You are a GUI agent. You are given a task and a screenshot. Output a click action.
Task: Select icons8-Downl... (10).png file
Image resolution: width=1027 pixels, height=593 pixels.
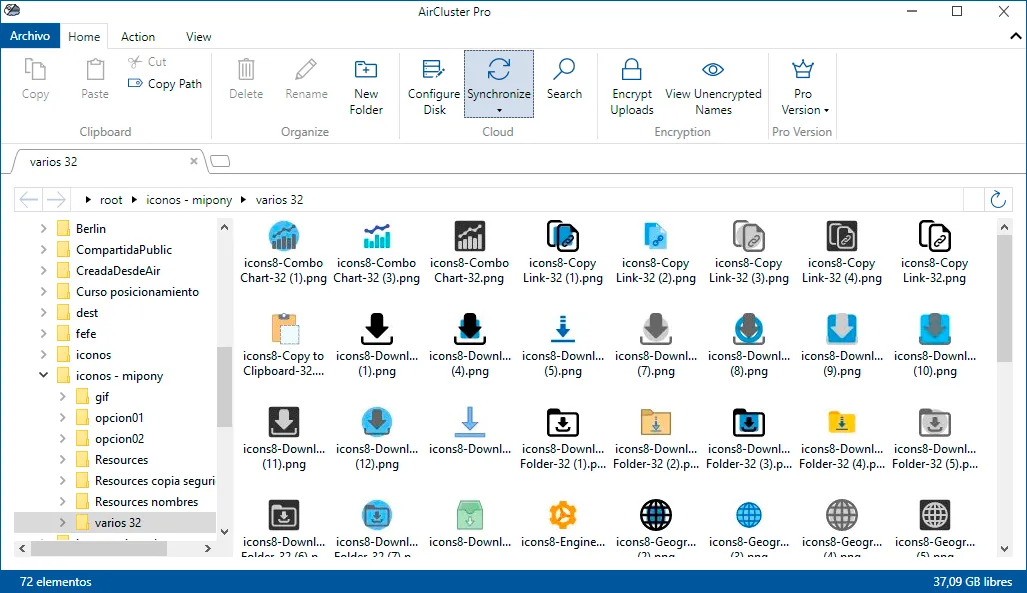[x=935, y=345]
